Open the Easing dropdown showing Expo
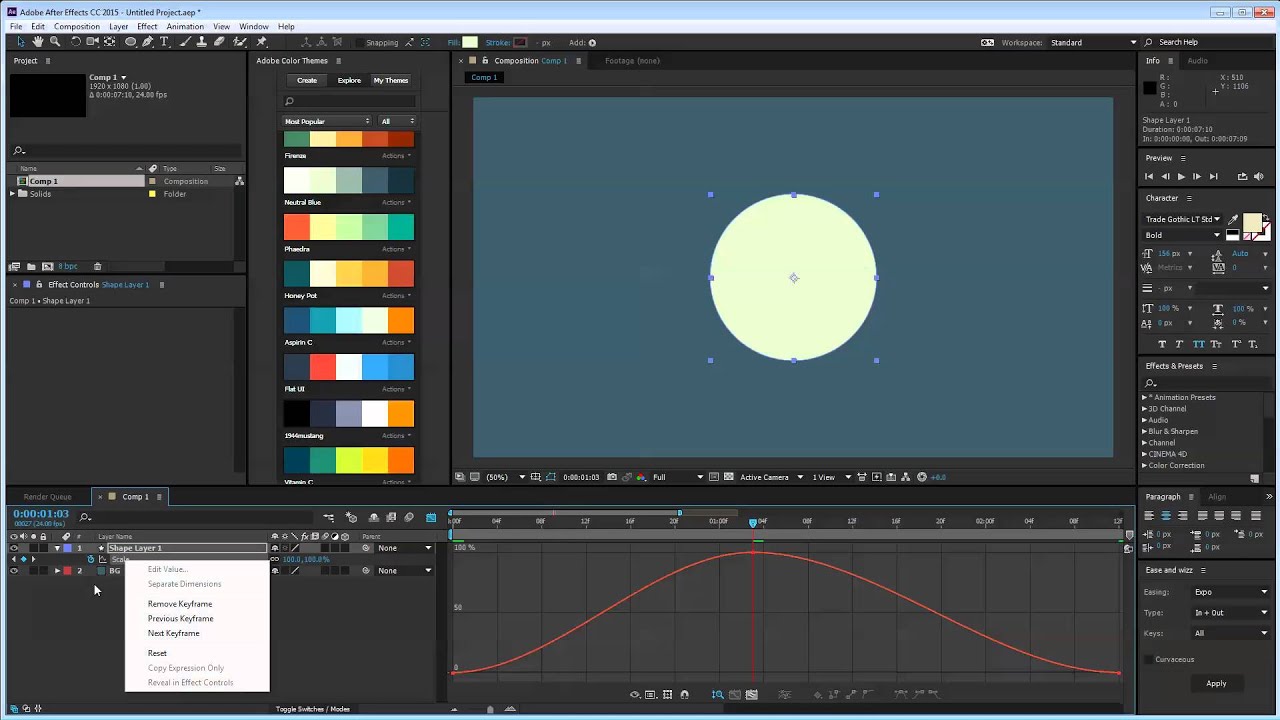 (x=1231, y=592)
